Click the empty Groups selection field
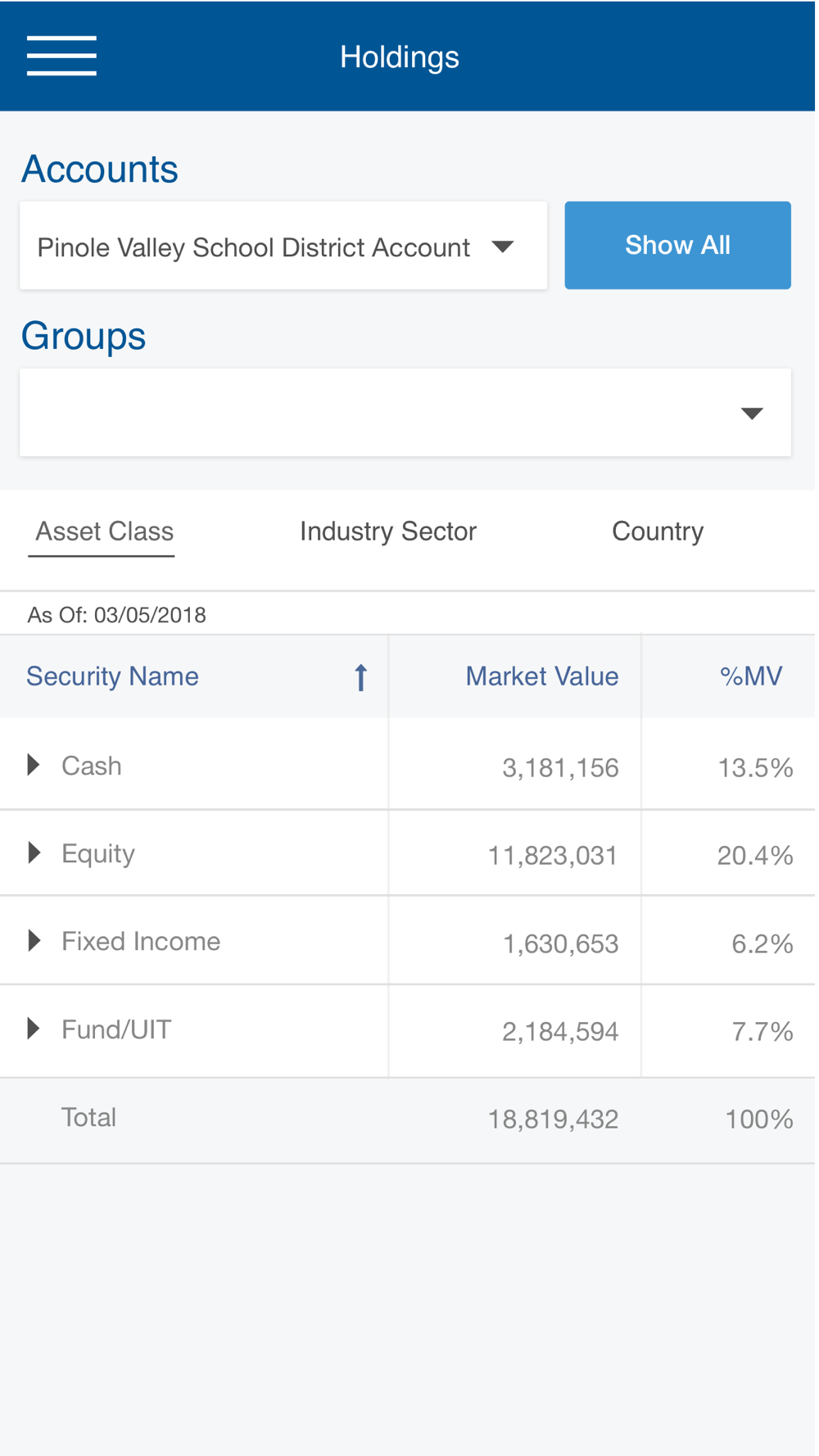The image size is (819, 1456). pos(405,413)
